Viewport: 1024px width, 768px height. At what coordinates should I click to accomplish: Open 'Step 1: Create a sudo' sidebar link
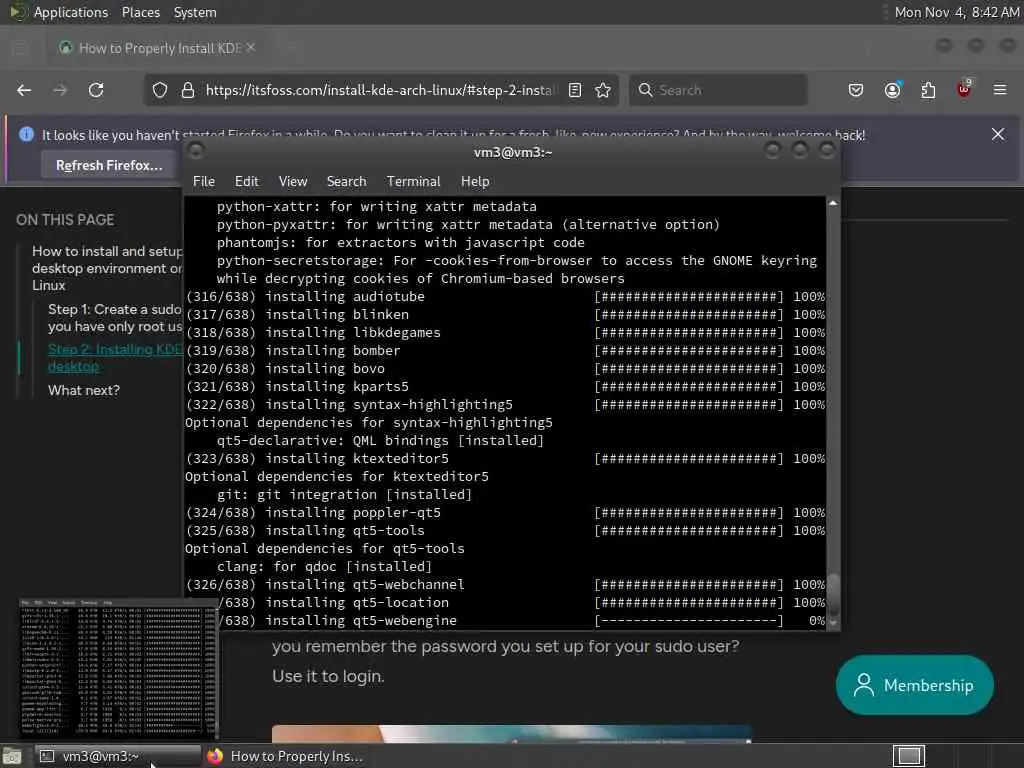[x=115, y=317]
